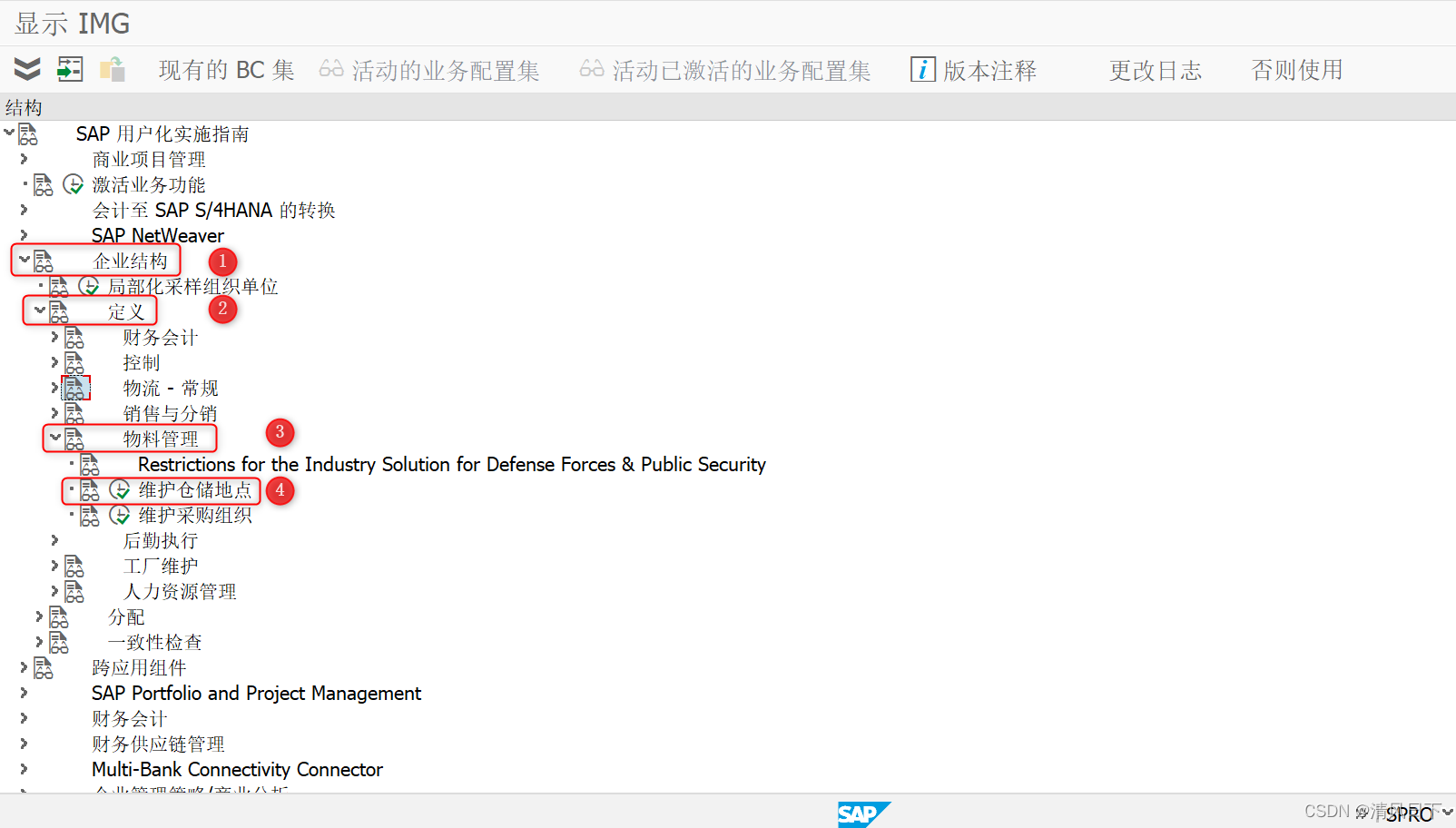1456x828 pixels.
Task: Click the position-on-node toolbar icon
Action: click(x=70, y=69)
